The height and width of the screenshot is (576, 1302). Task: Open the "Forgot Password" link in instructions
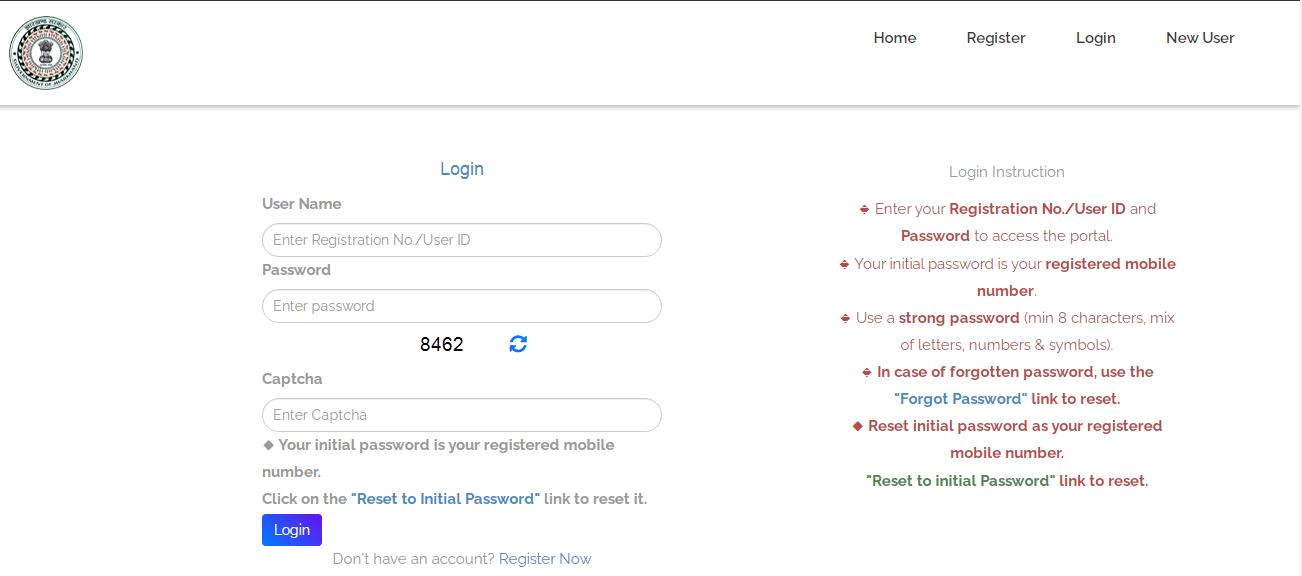pos(960,399)
